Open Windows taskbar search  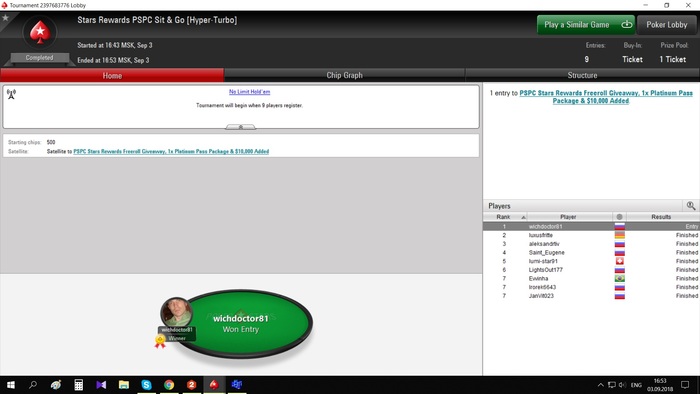[33, 385]
